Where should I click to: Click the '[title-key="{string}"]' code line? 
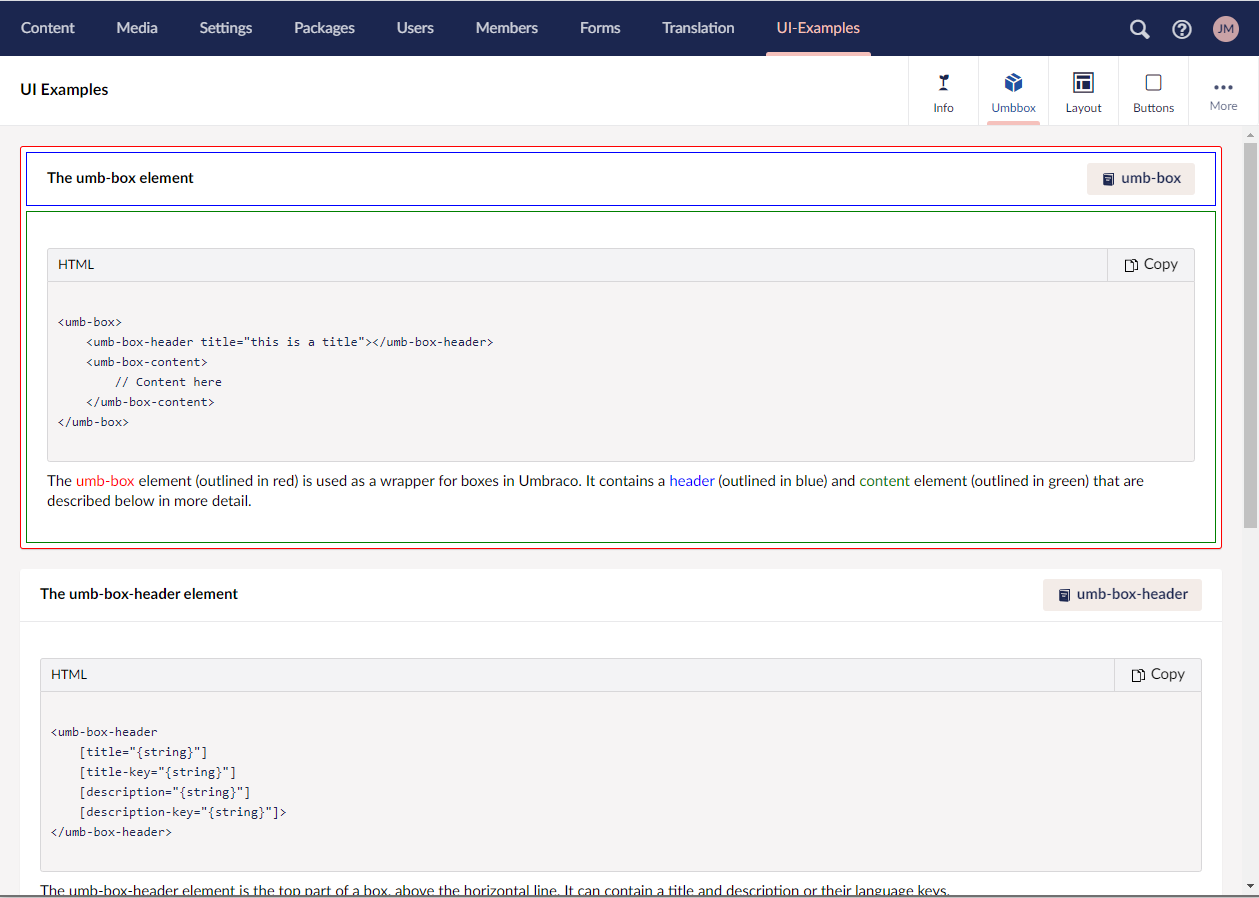[158, 772]
